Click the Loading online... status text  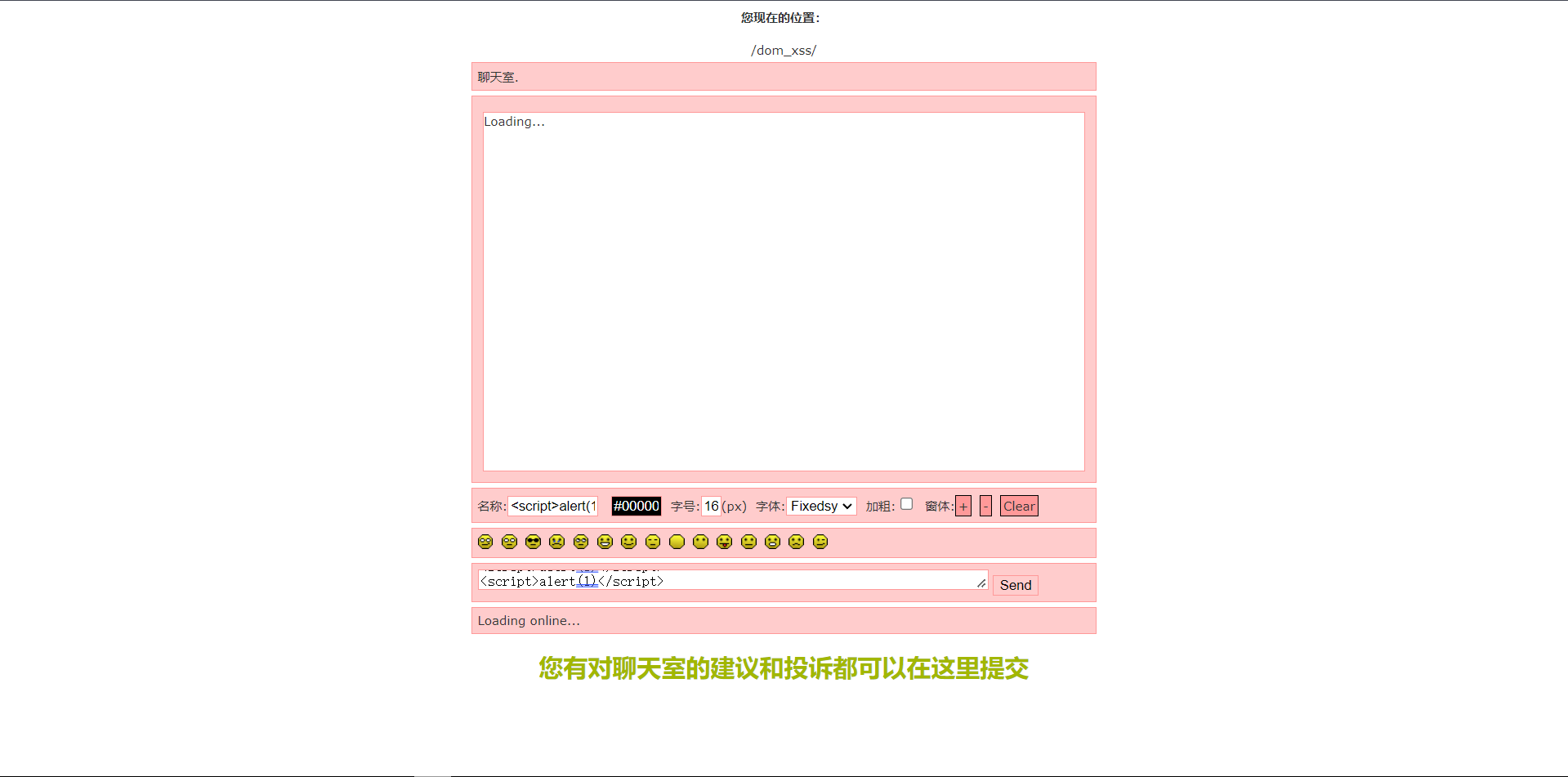(529, 620)
